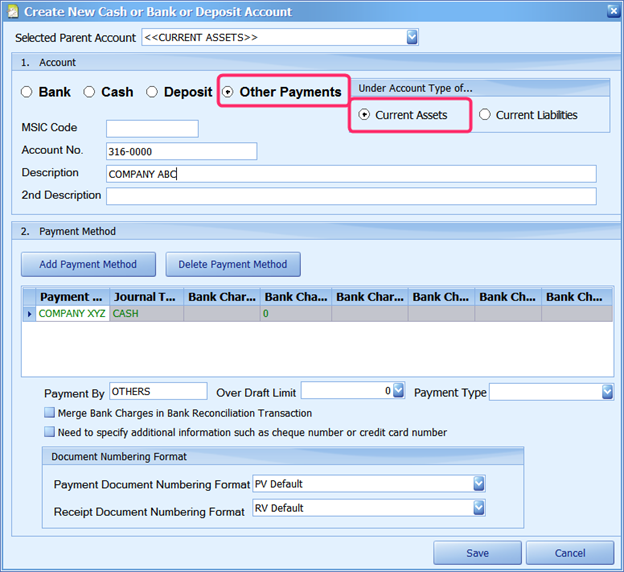This screenshot has width=624, height=572.
Task: Tick the additional information checkbox
Action: click(50, 433)
